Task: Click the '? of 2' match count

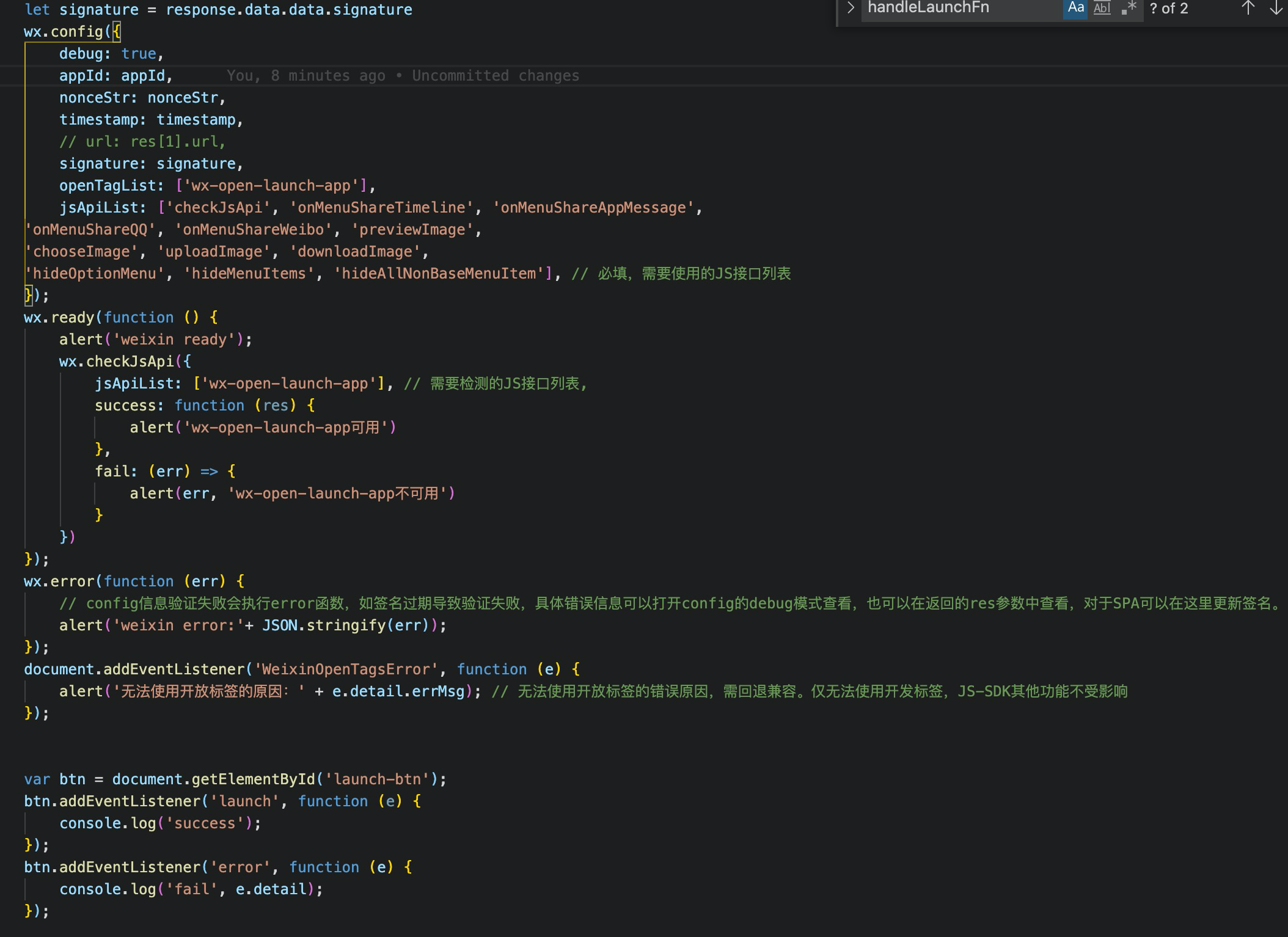Action: pos(1168,9)
